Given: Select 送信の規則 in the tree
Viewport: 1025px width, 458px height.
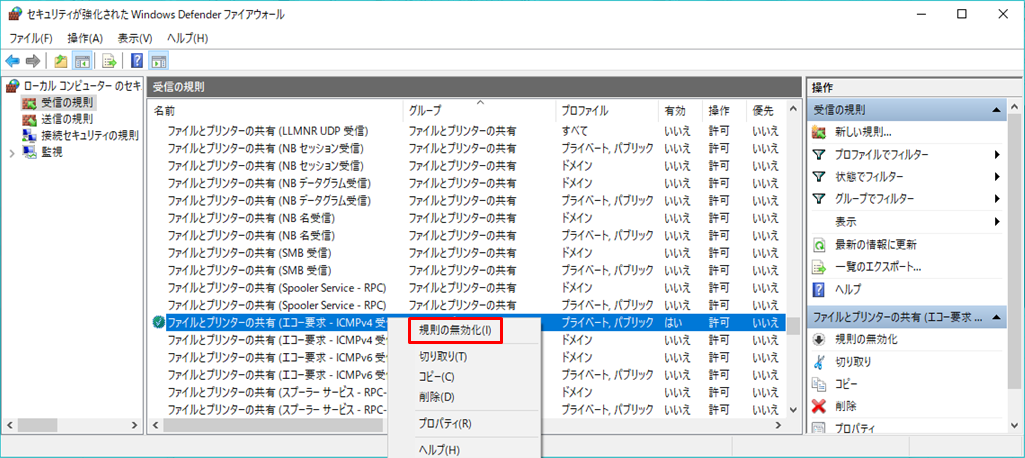Looking at the screenshot, I should (x=67, y=119).
